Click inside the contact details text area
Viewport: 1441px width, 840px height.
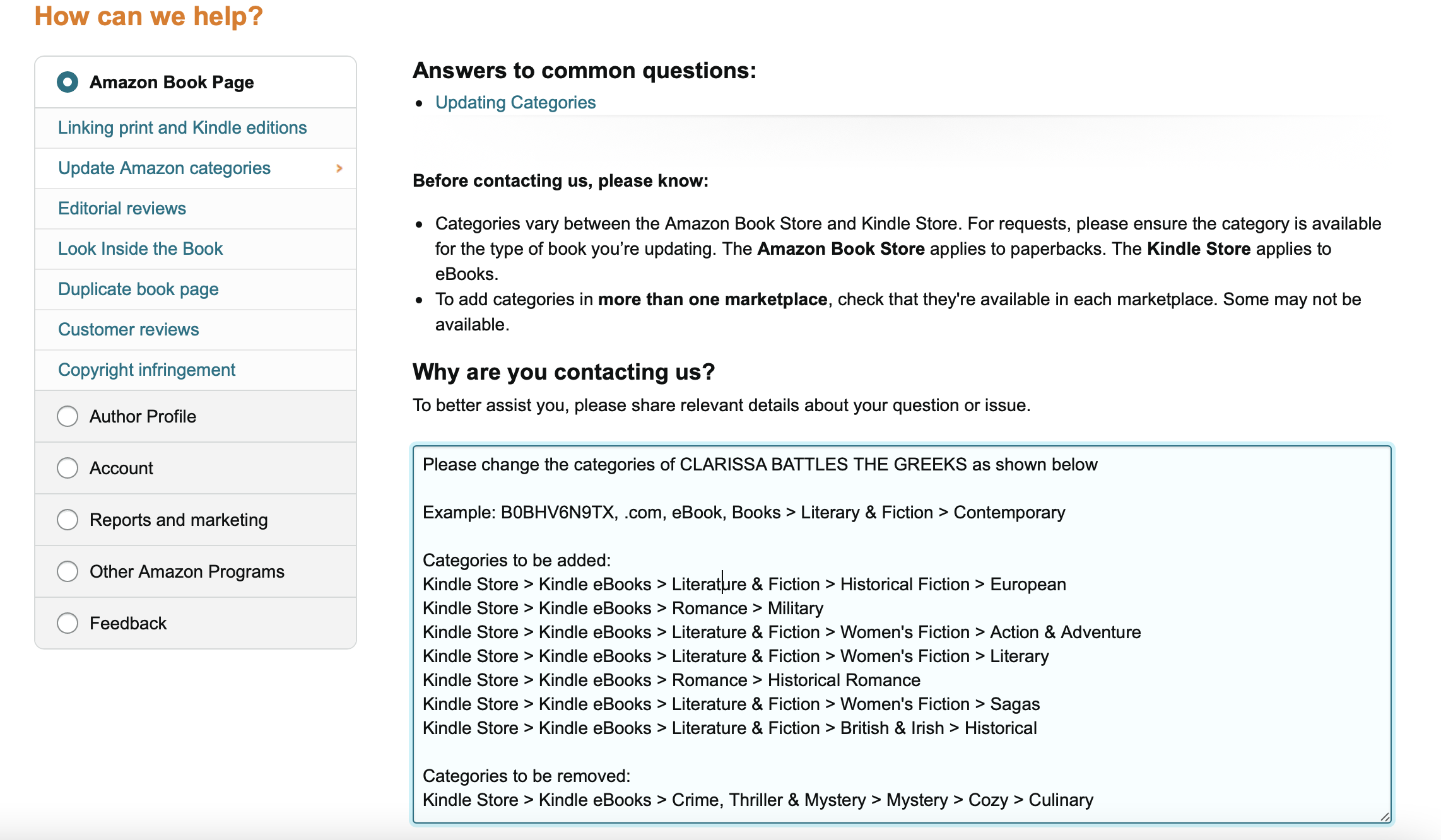coord(902,634)
